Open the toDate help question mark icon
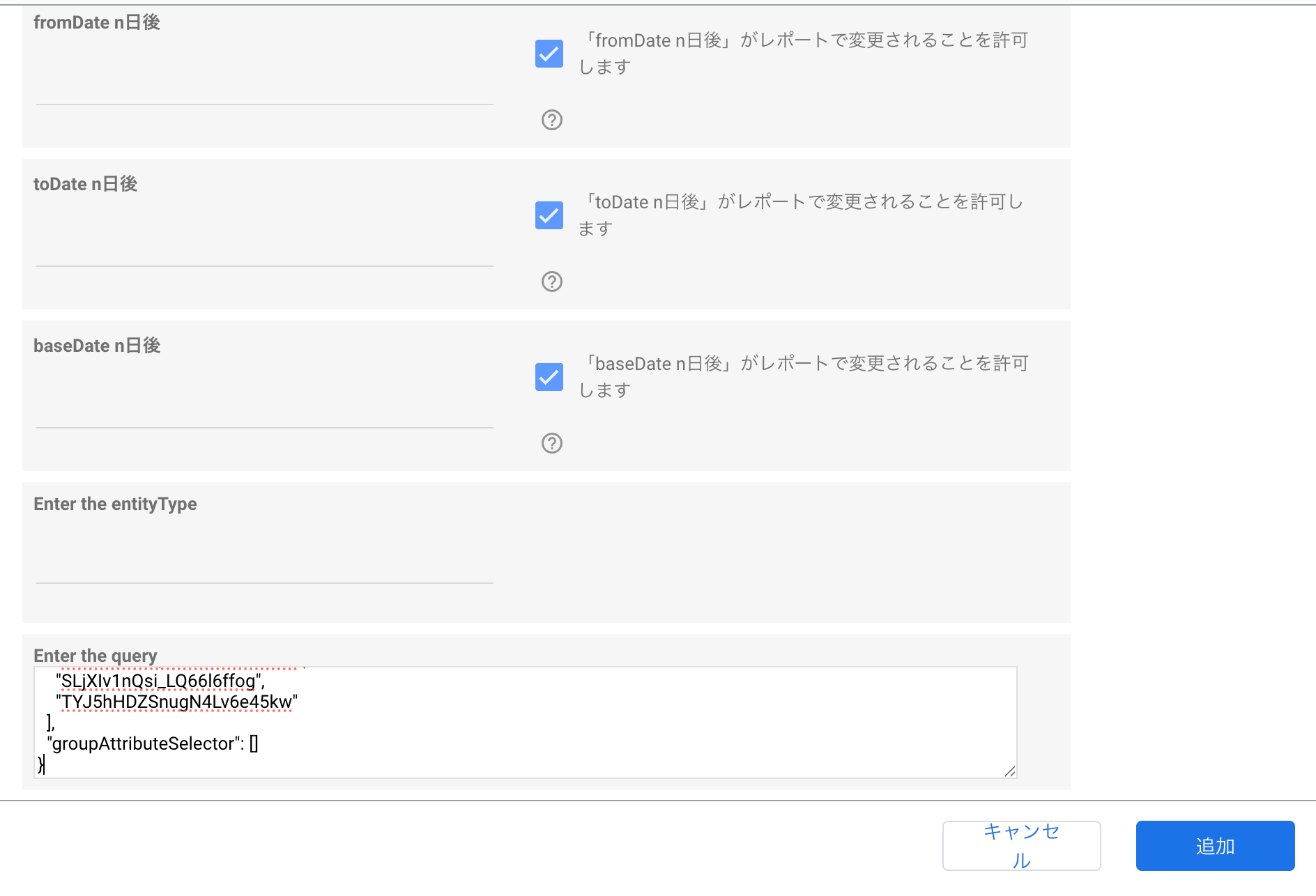The width and height of the screenshot is (1316, 896). click(551, 281)
